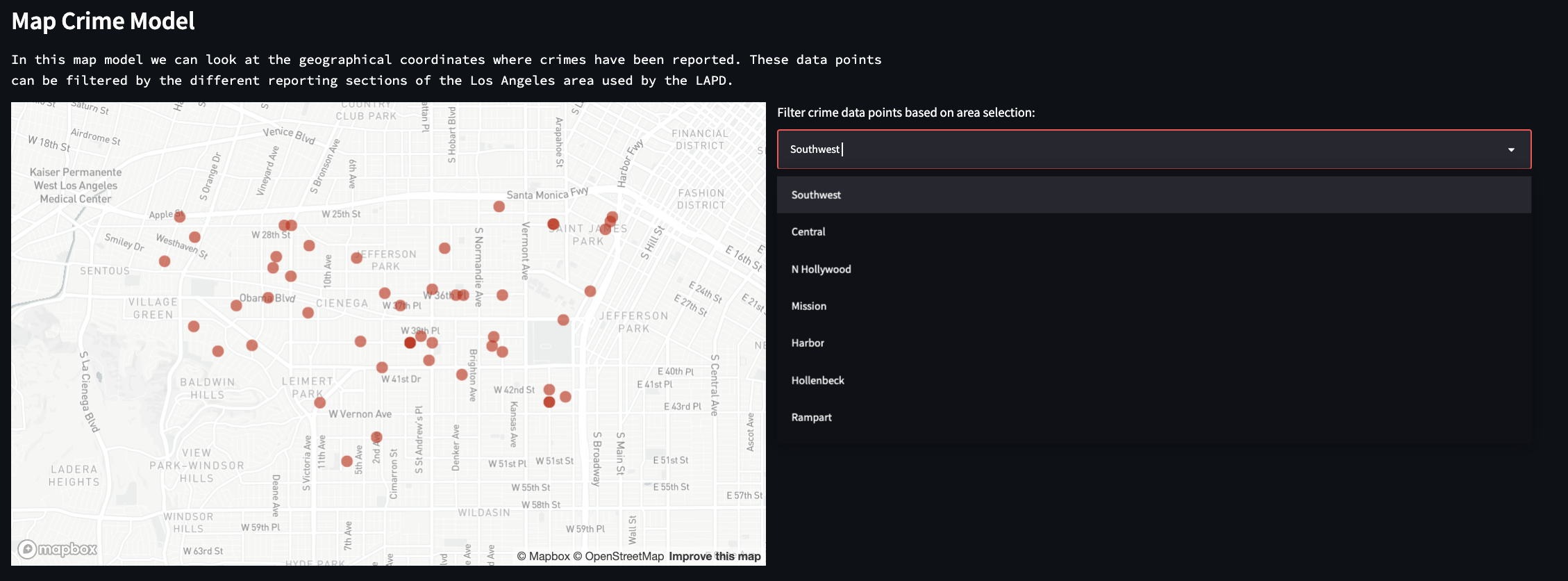The width and height of the screenshot is (1568, 581).
Task: Choose Harbor from the dropdown list
Action: [808, 343]
